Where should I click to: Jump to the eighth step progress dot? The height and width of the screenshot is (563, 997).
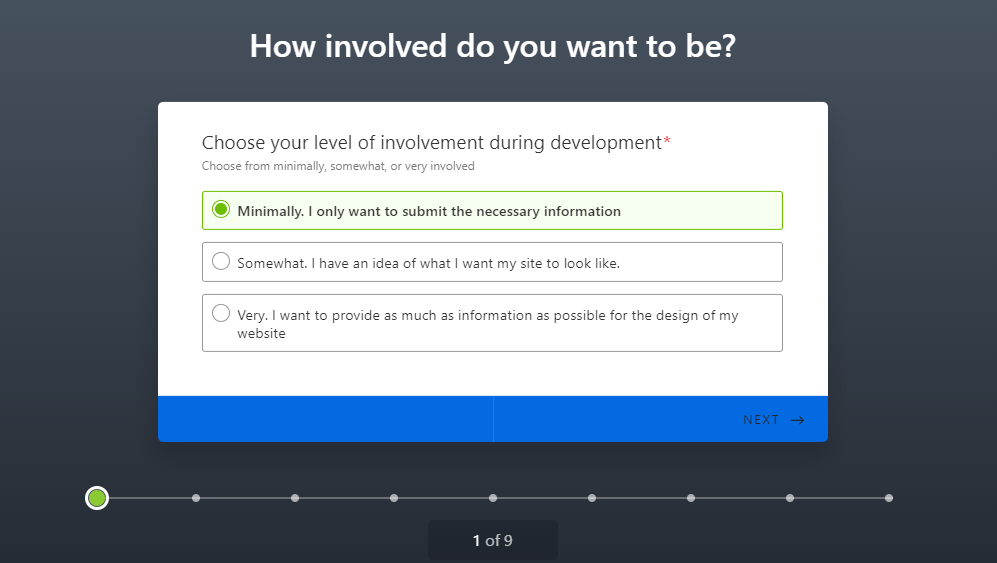790,498
